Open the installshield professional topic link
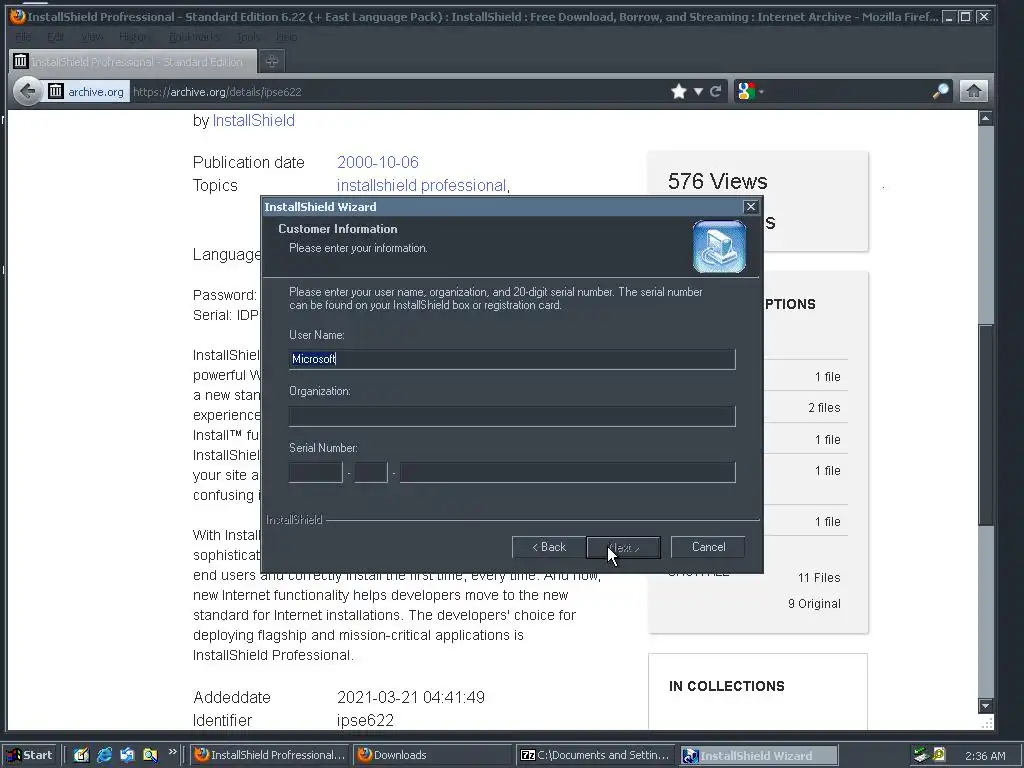Screen dimensions: 1024x768 [x=421, y=185]
